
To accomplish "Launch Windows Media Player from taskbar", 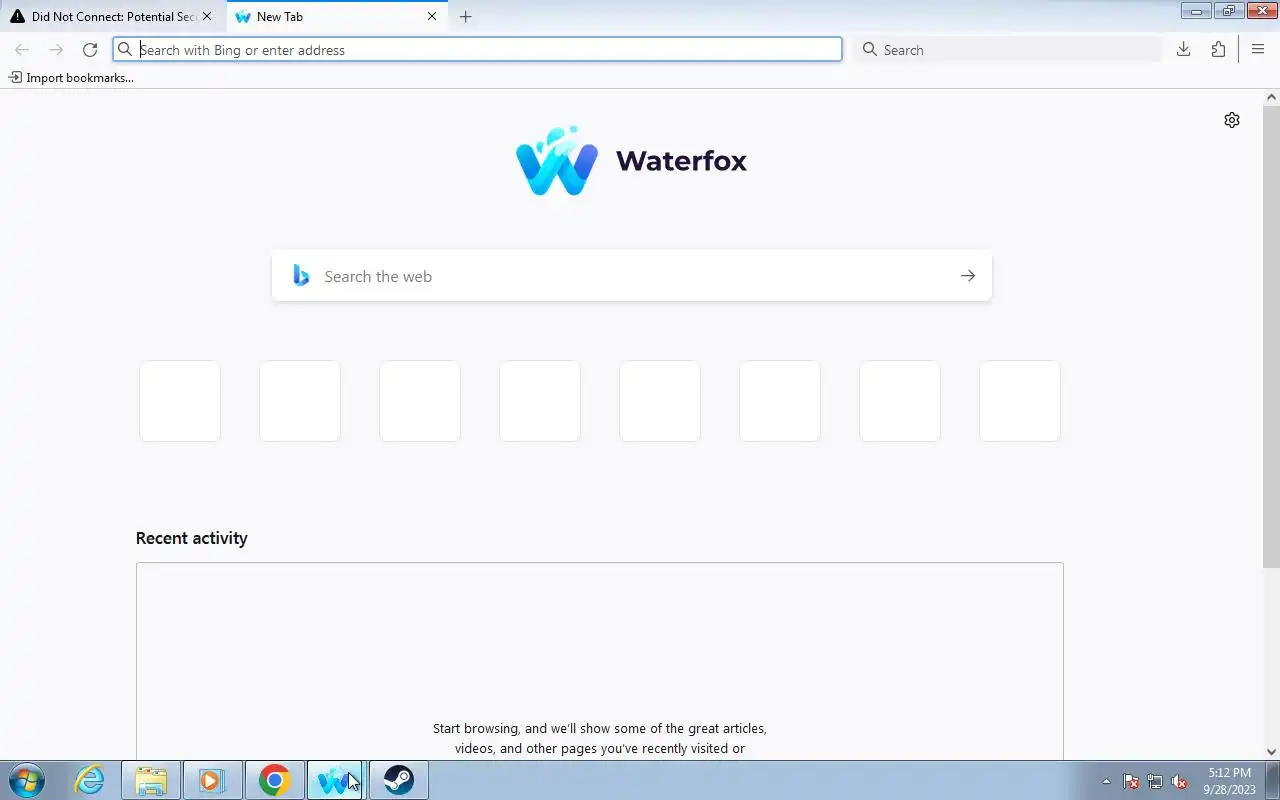I will point(212,780).
